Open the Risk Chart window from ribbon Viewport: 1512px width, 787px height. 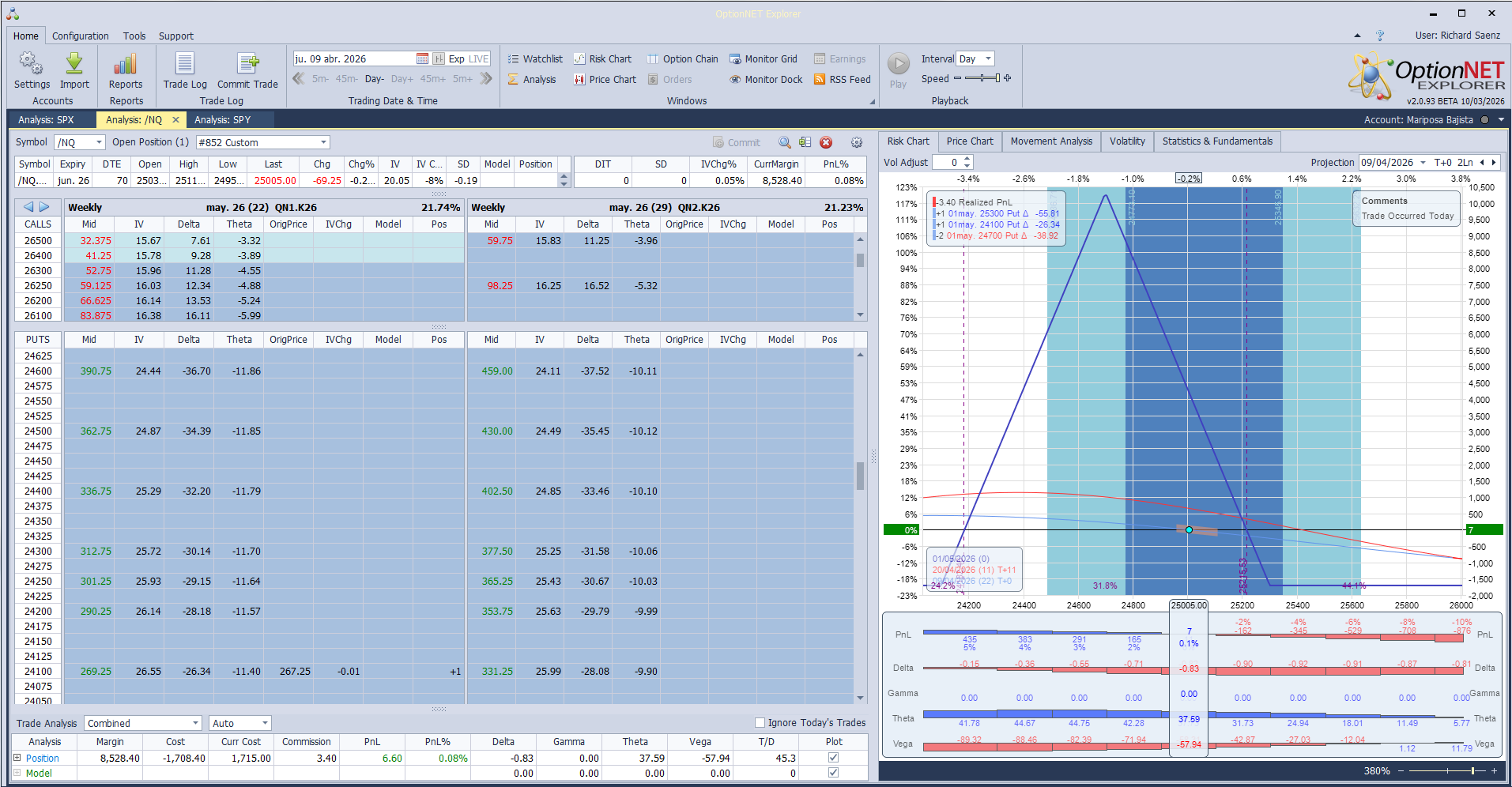[602, 58]
